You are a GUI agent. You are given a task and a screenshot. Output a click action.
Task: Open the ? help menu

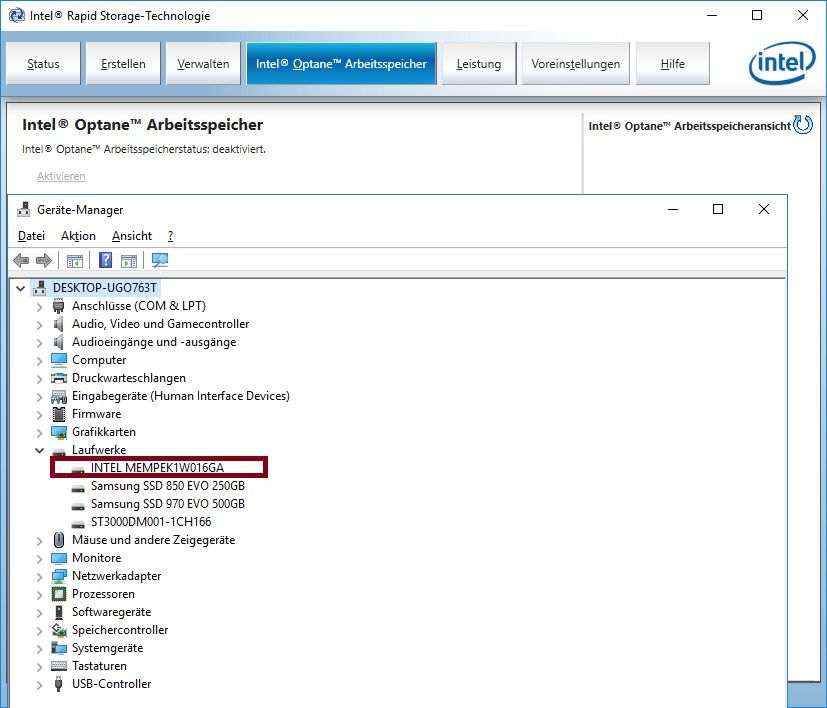pyautogui.click(x=170, y=236)
